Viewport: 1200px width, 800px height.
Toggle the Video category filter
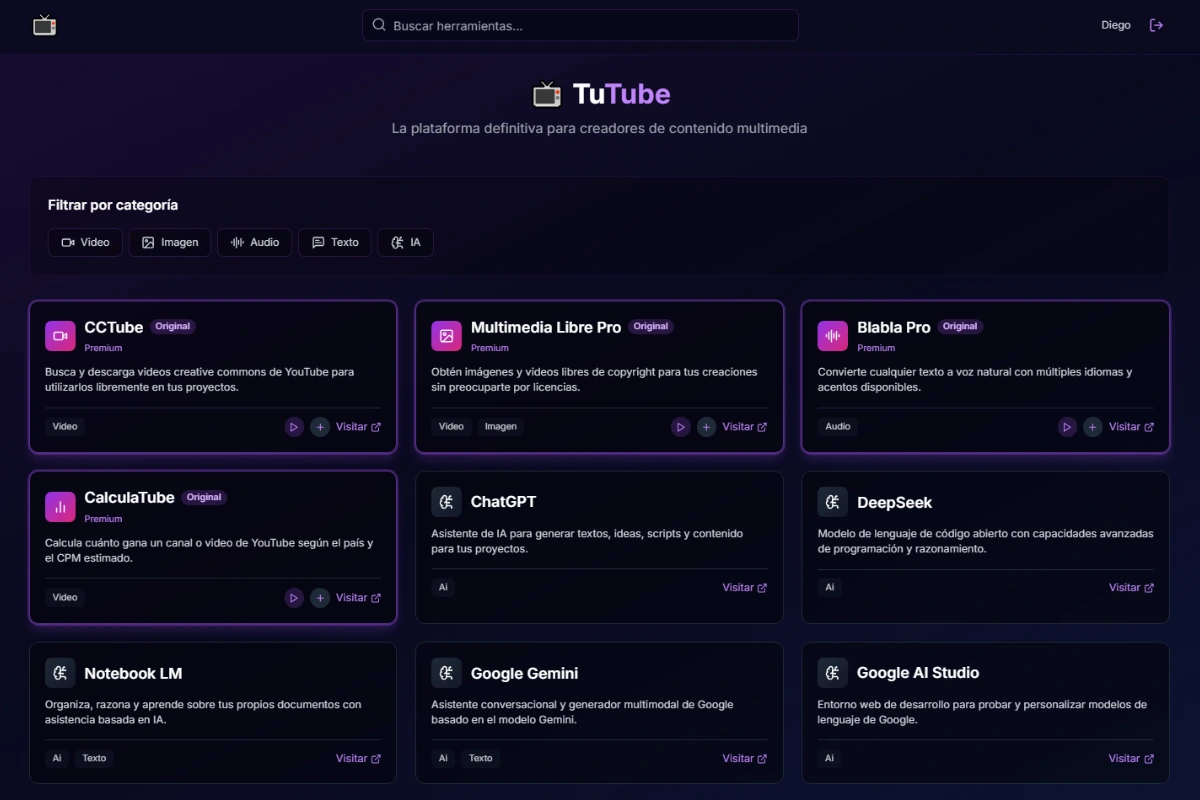point(85,242)
